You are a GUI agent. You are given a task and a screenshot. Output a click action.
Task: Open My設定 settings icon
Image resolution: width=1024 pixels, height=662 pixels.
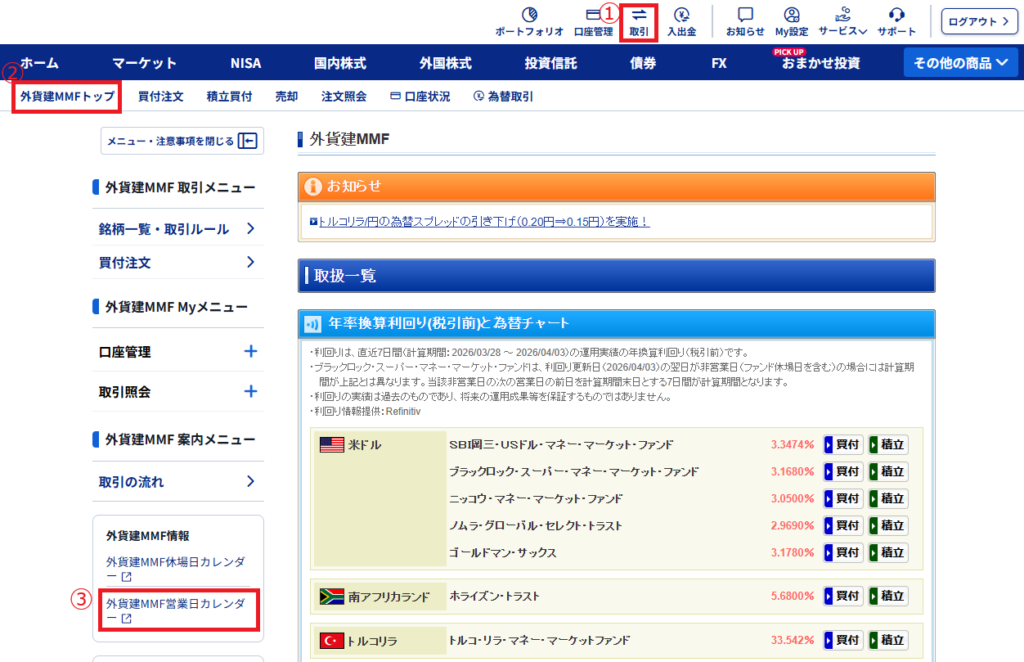click(792, 18)
